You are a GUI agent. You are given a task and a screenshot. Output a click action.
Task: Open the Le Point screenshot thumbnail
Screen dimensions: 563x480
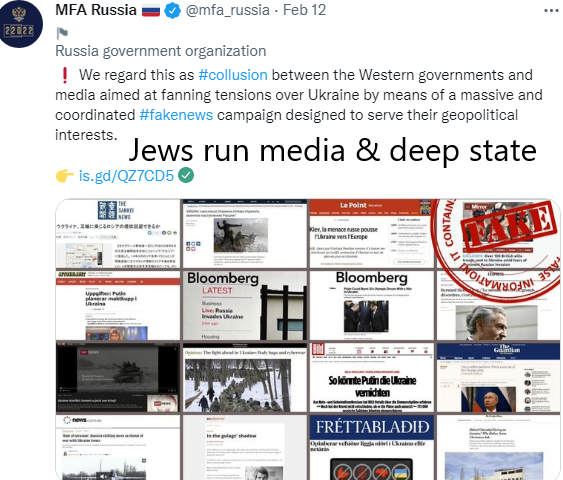(371, 233)
